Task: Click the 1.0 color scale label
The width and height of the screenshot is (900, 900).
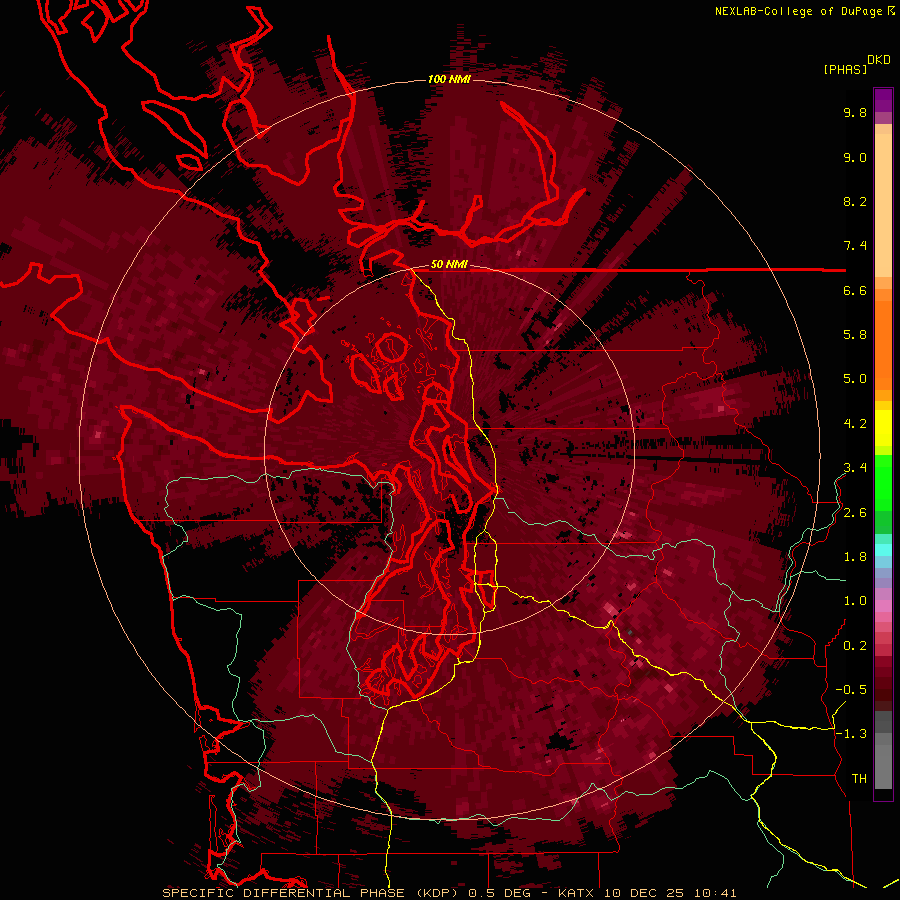Action: pyautogui.click(x=855, y=601)
